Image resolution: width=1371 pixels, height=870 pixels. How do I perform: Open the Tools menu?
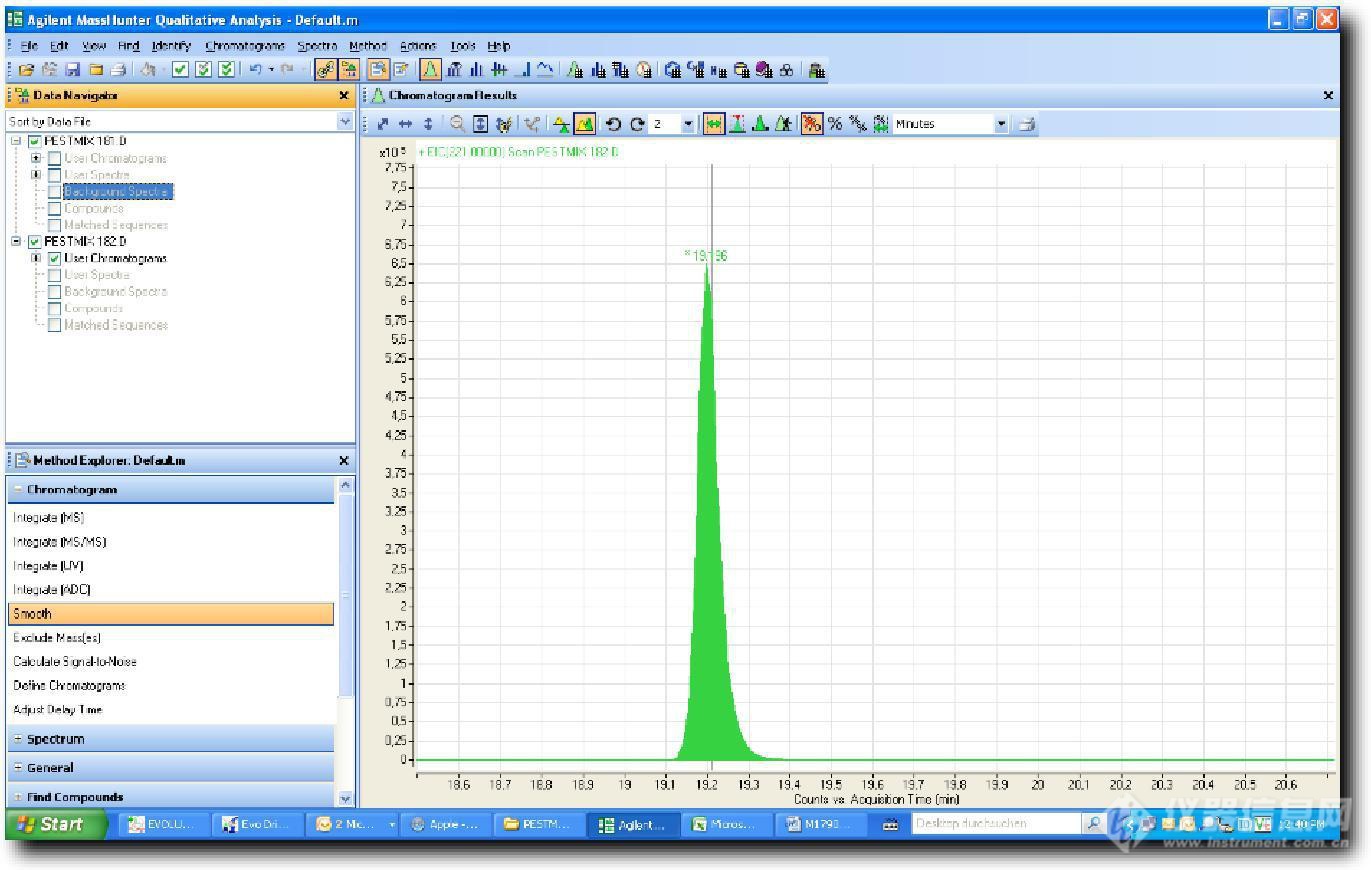[462, 45]
